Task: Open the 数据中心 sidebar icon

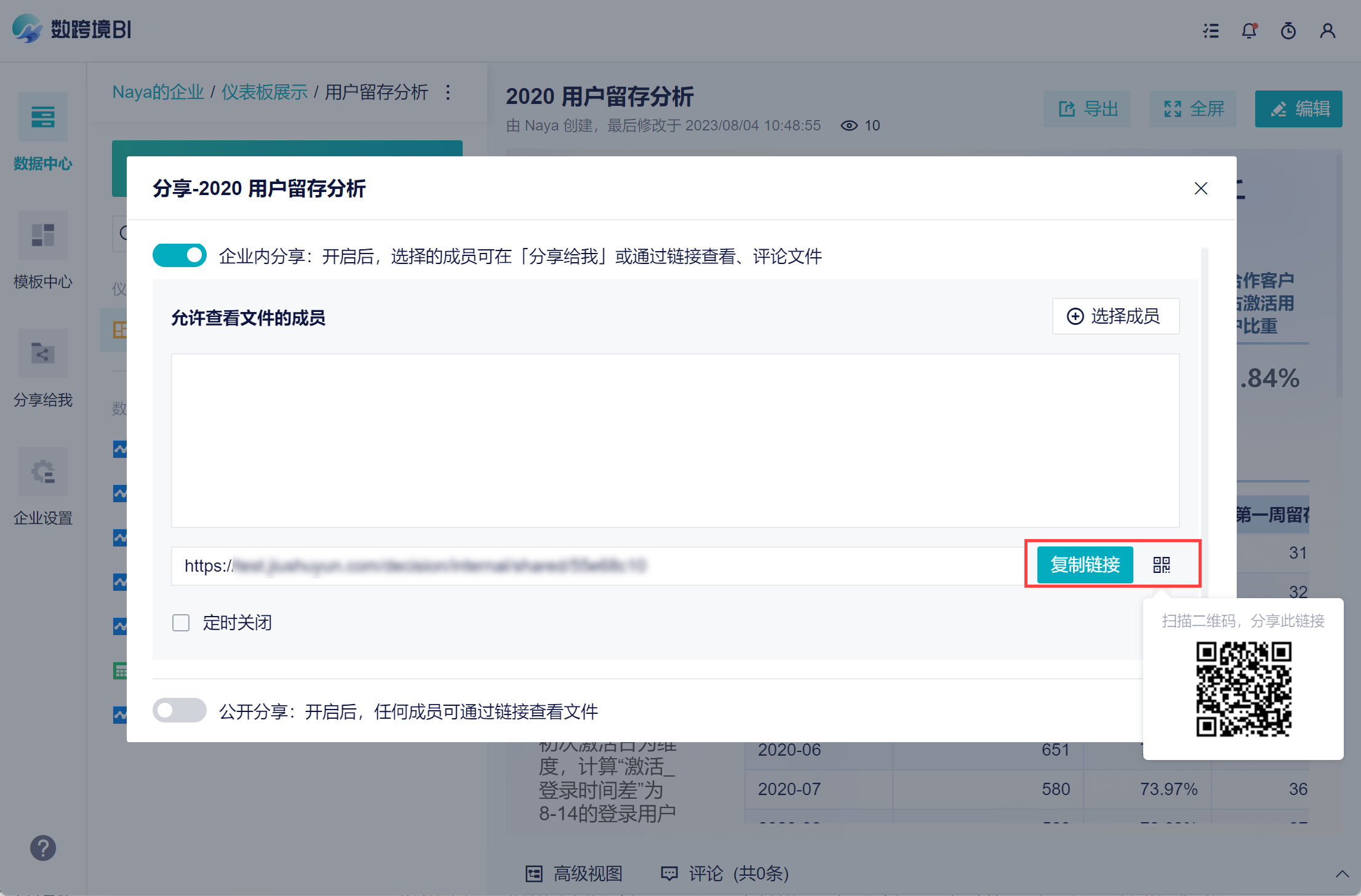Action: point(42,117)
